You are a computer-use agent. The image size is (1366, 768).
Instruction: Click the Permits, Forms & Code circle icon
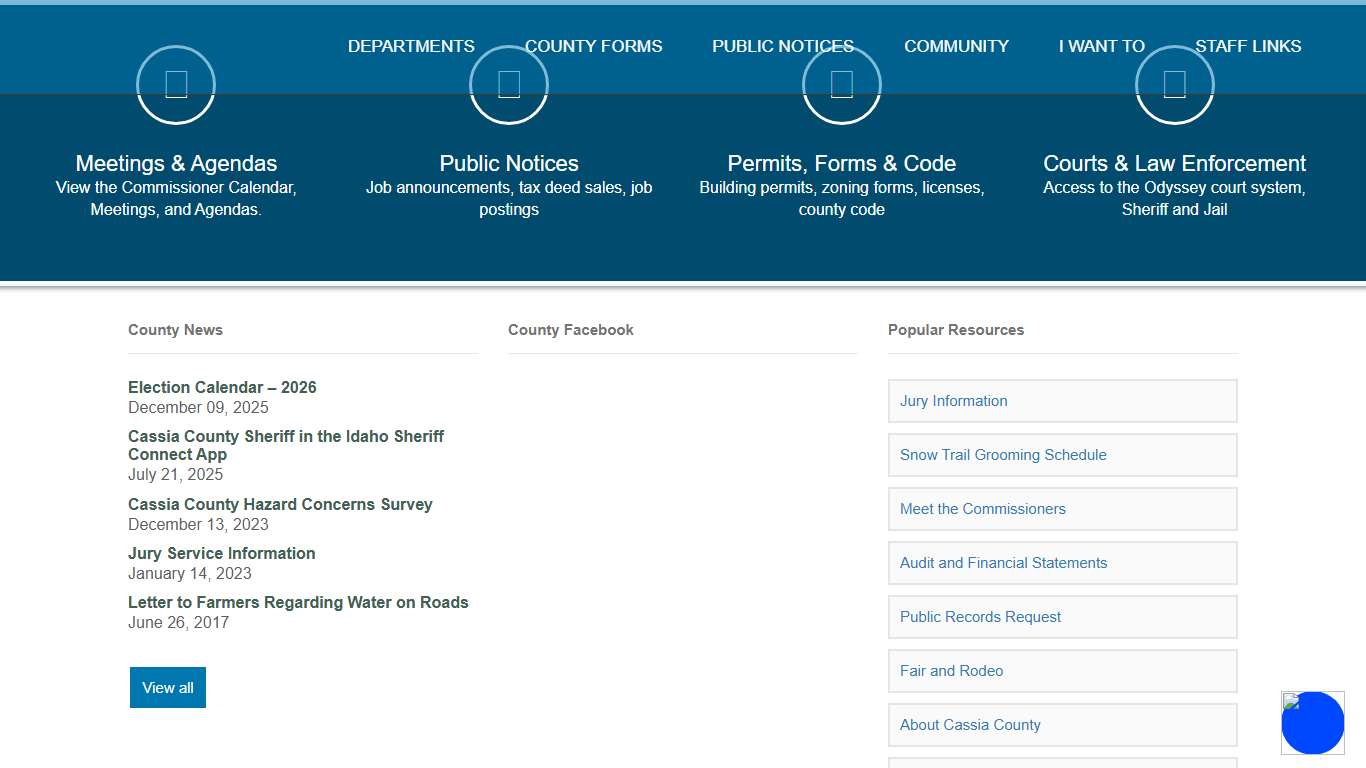(841, 86)
